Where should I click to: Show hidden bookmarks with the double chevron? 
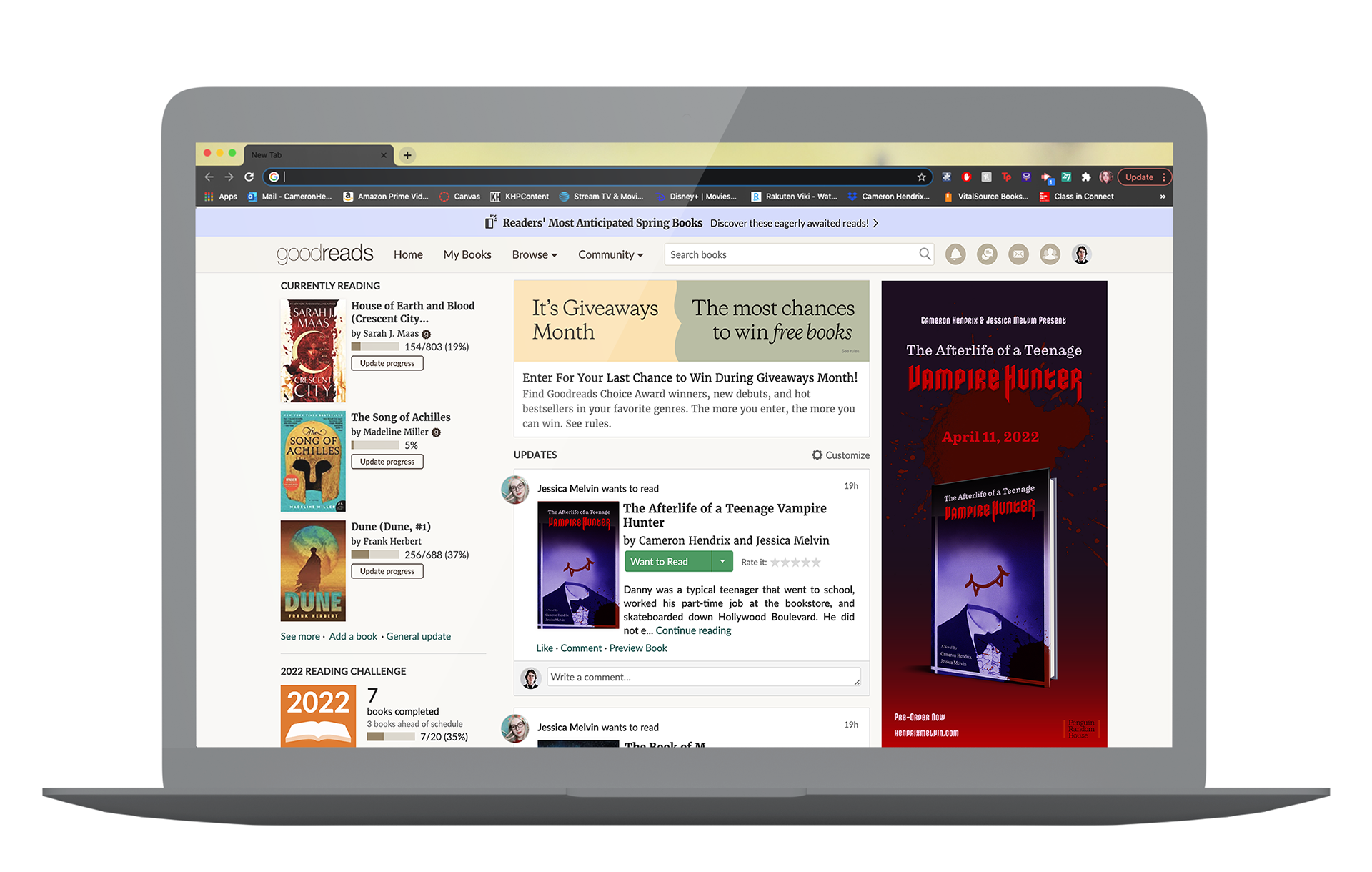point(1163,197)
